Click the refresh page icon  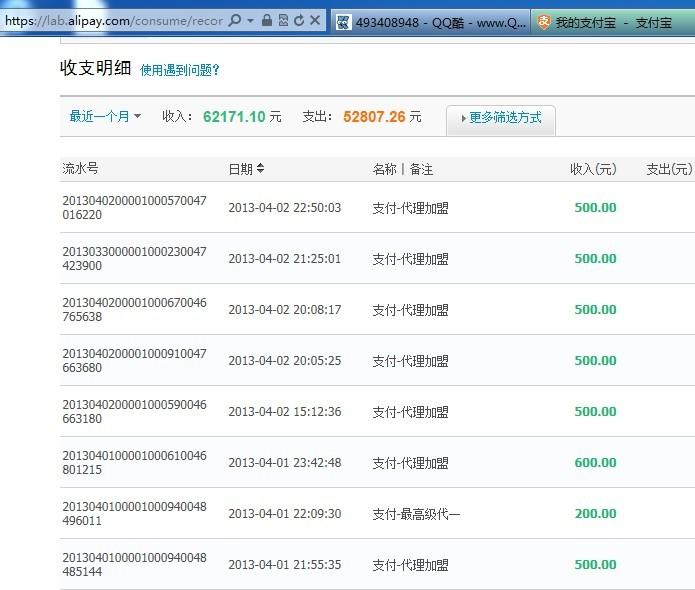click(298, 20)
